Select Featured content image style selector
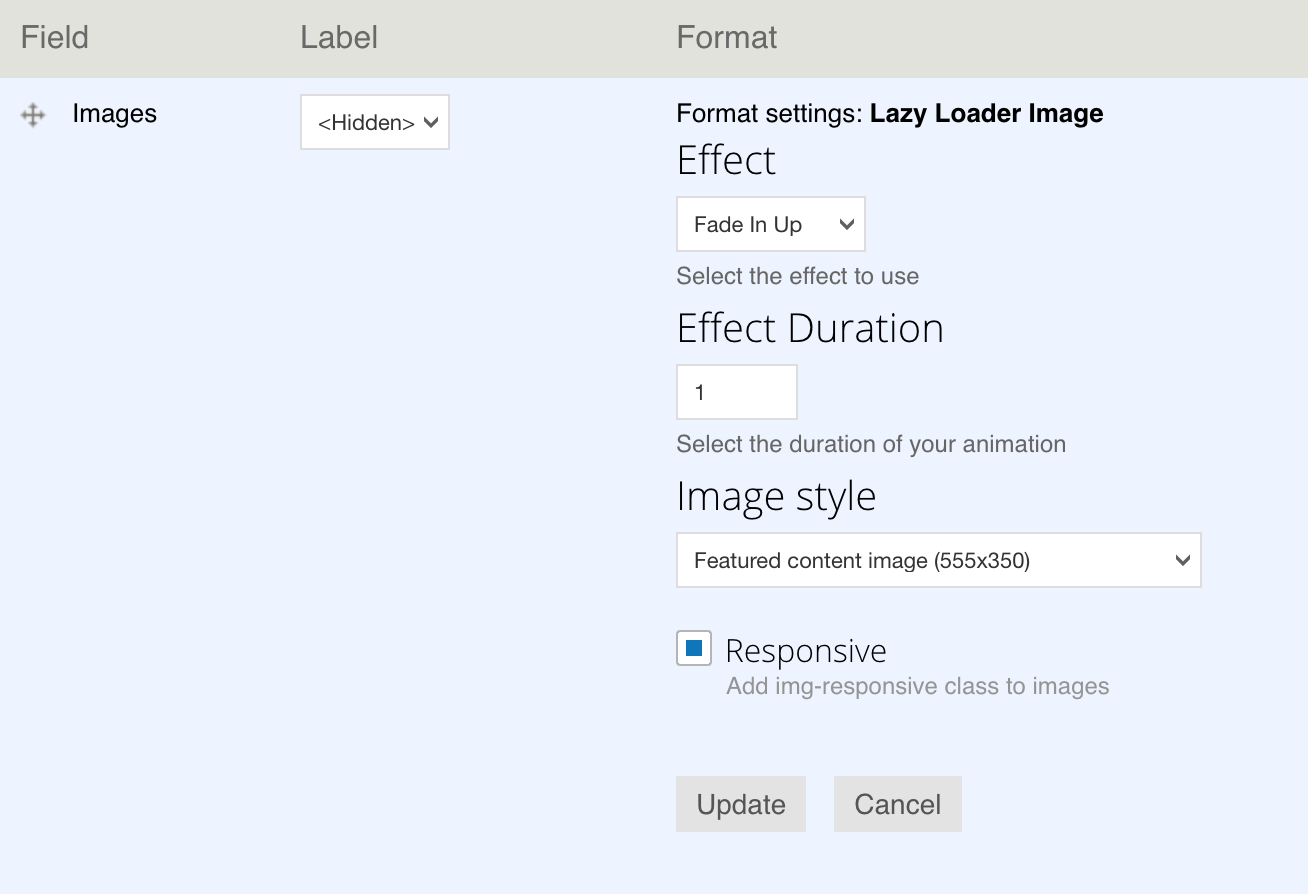 (938, 560)
